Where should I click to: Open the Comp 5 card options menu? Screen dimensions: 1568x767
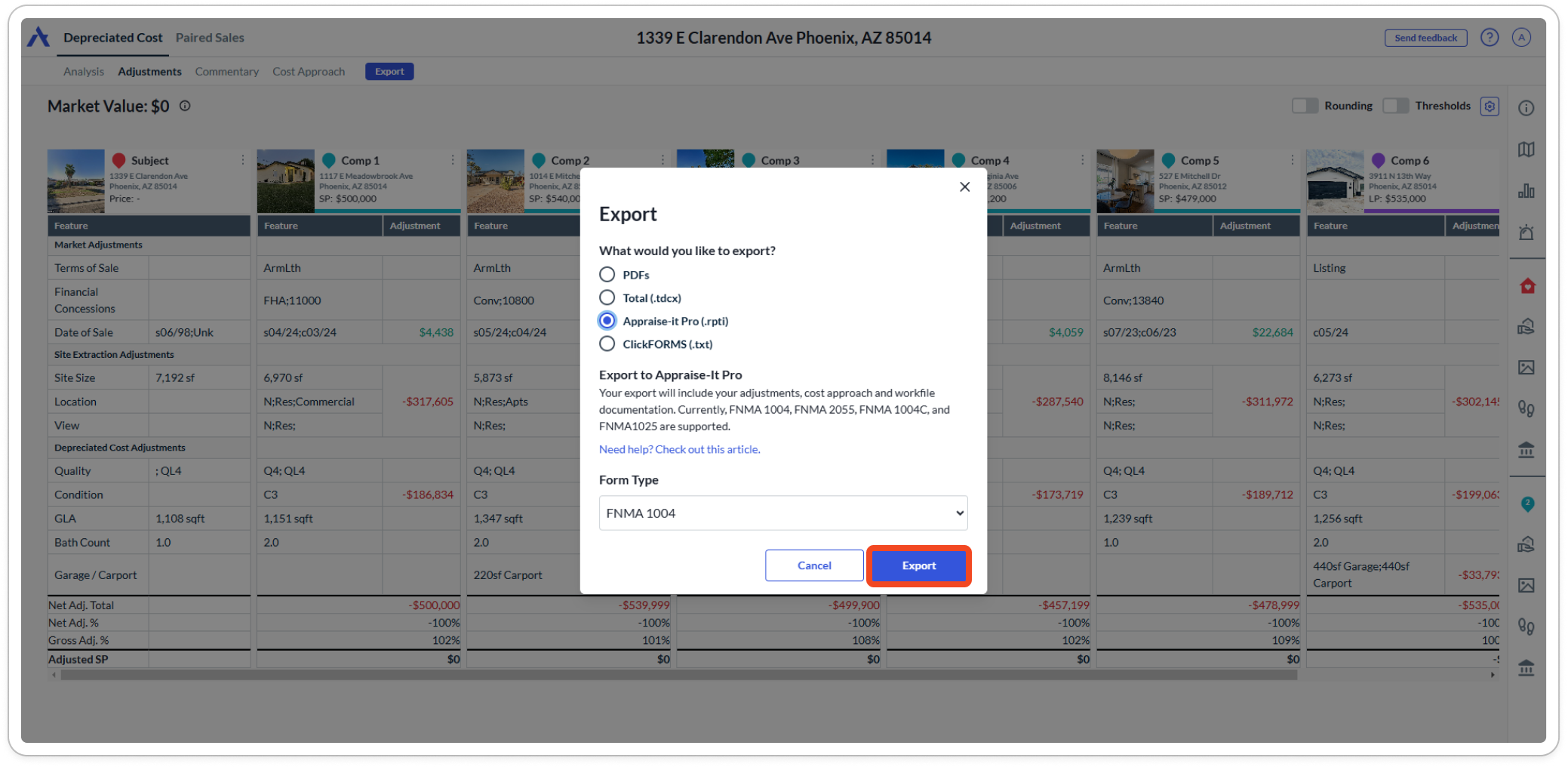1292,160
